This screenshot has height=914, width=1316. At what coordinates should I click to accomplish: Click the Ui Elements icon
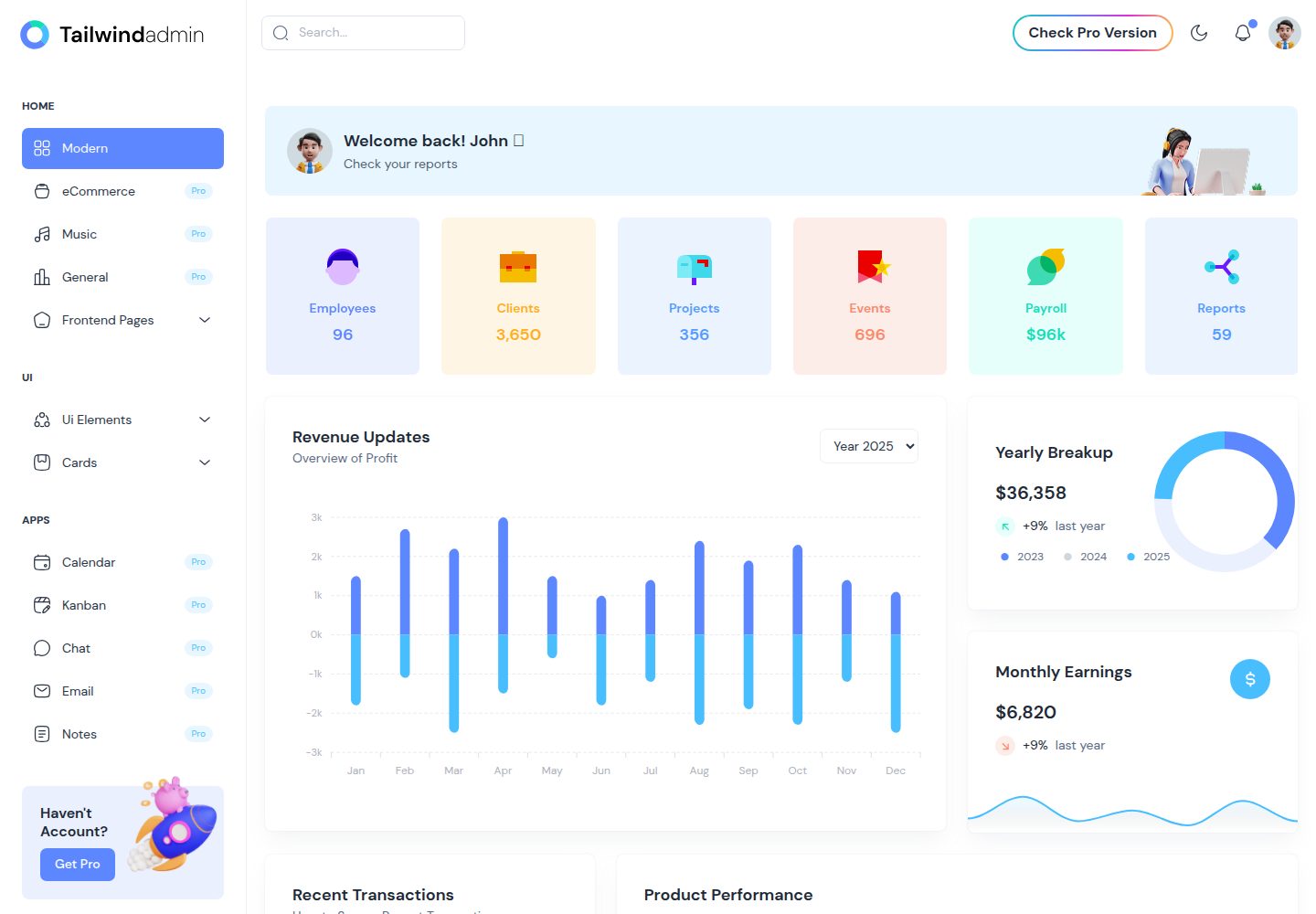42,420
